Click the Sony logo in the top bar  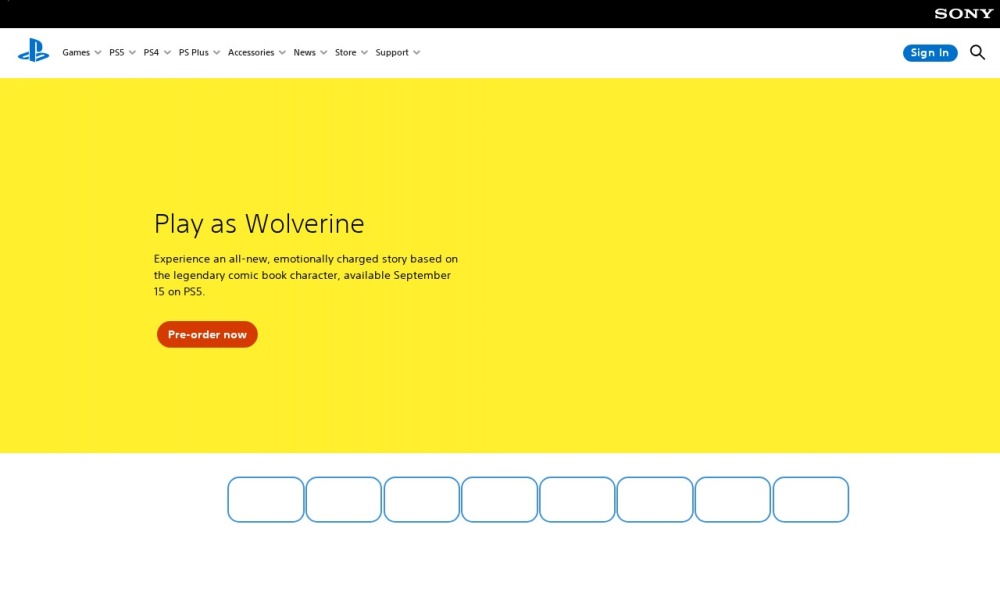point(964,13)
